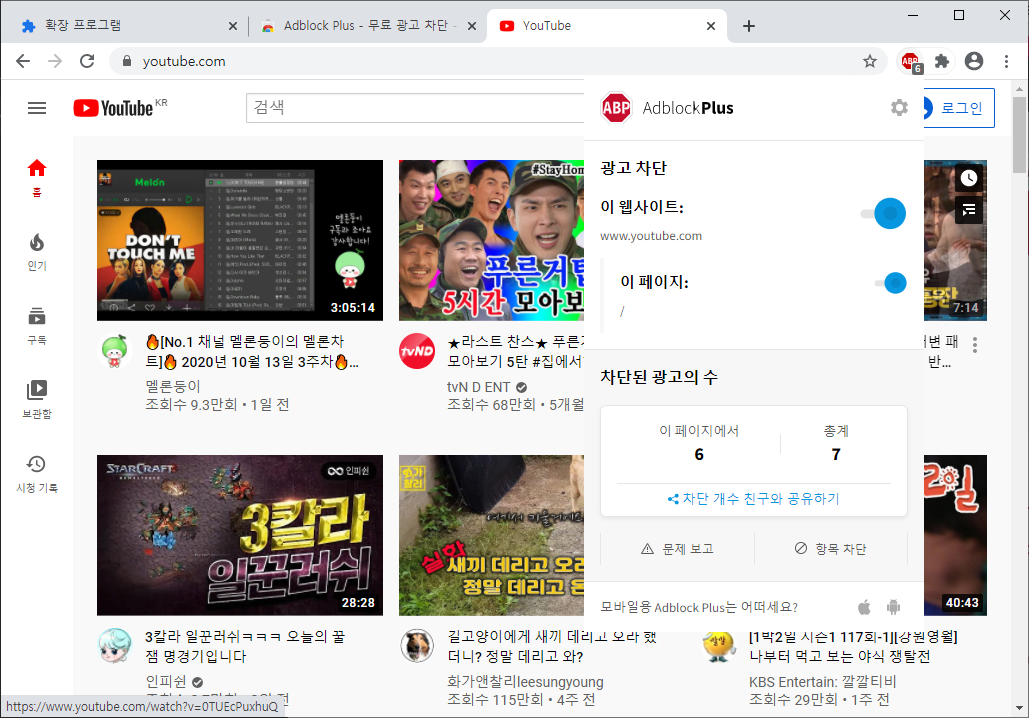This screenshot has width=1029, height=718.
Task: Click the Android app icon in Adblock Plus
Action: pos(893,607)
